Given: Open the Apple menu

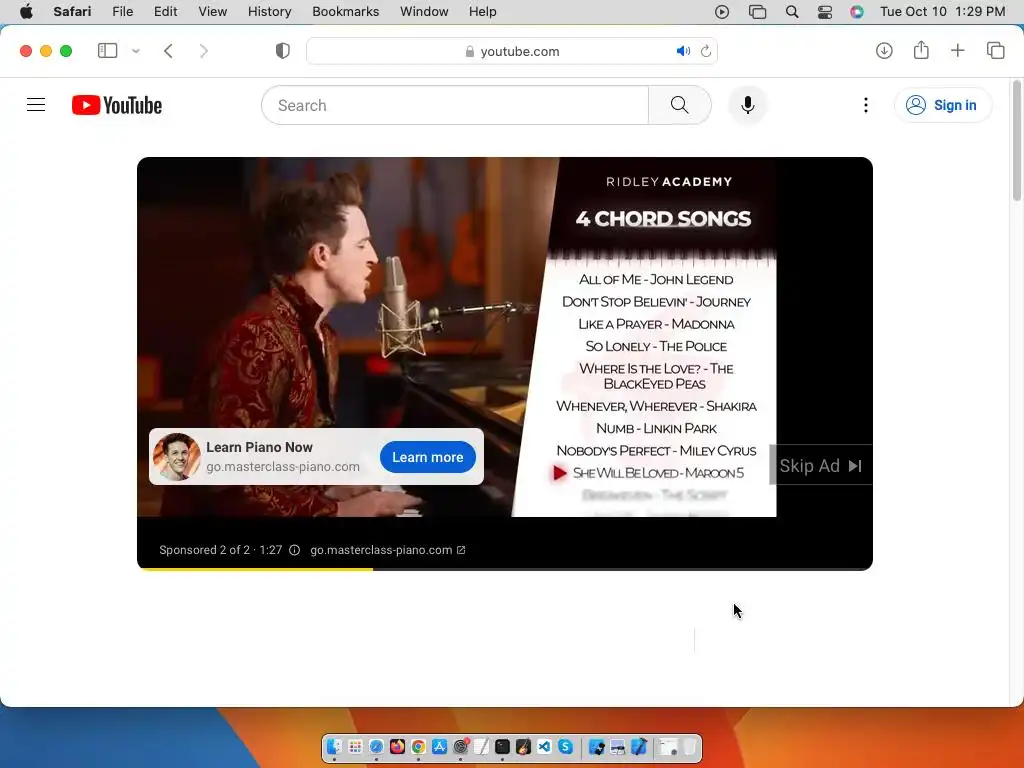Looking at the screenshot, I should [26, 11].
